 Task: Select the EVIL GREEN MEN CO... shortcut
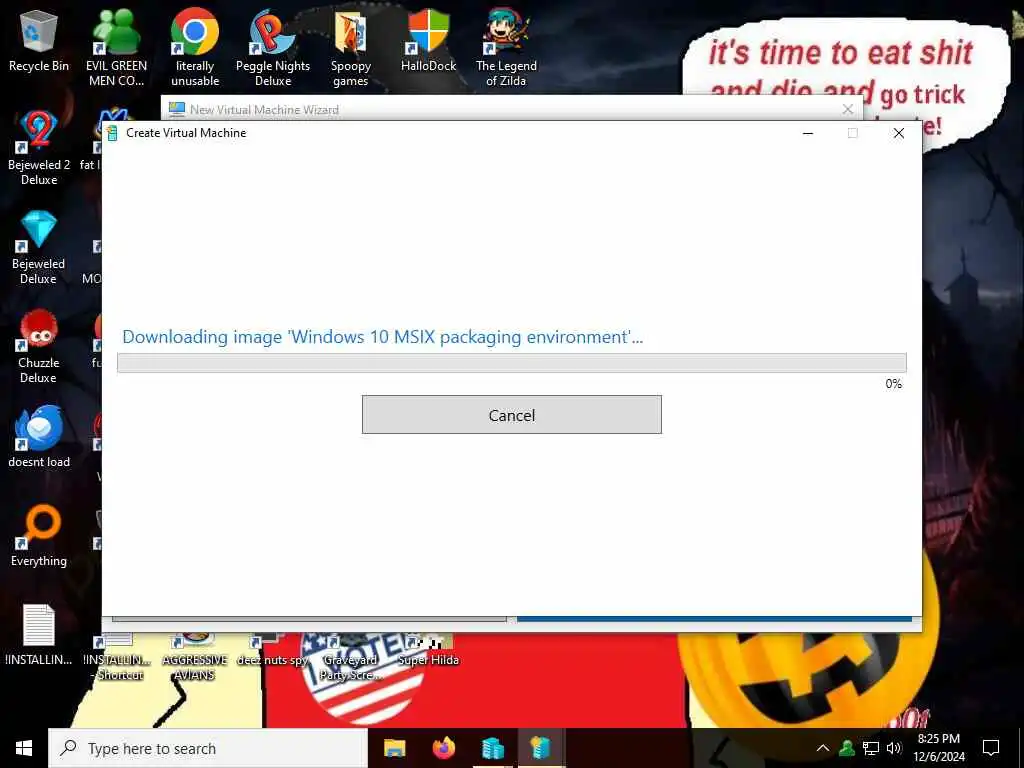click(116, 48)
